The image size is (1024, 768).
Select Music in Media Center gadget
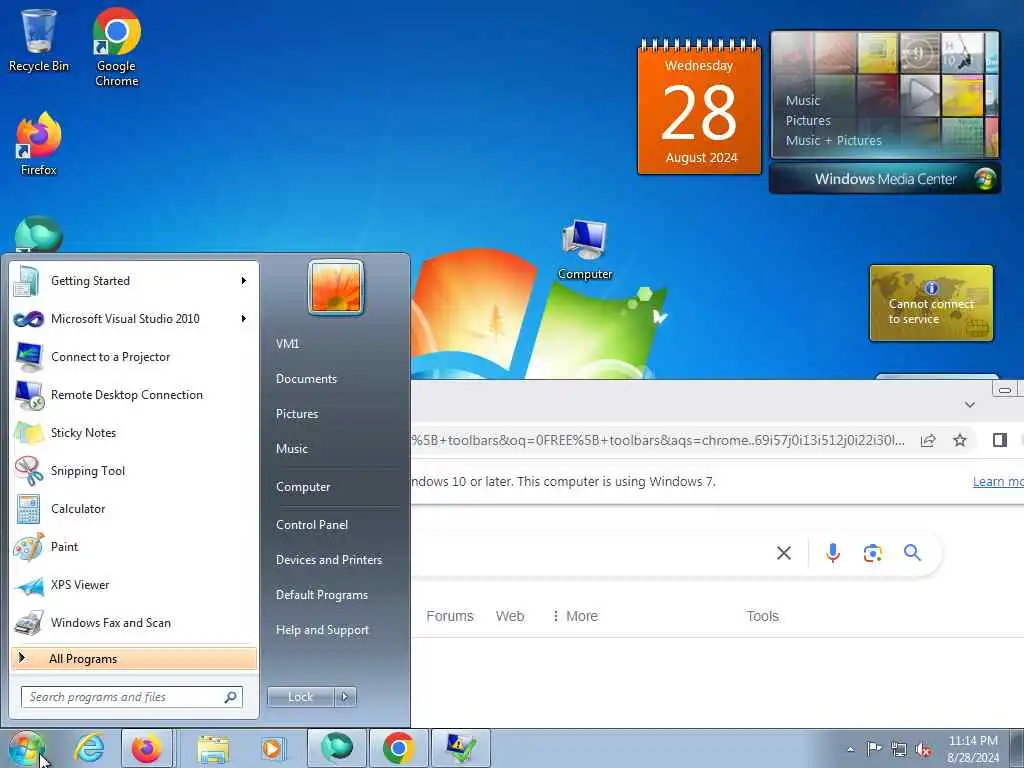click(x=803, y=101)
